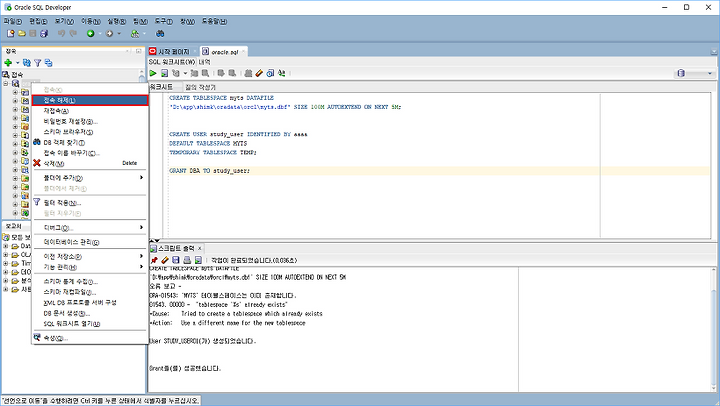Choose '삭제' with red X in context menu
720x406 pixels.
point(90,163)
